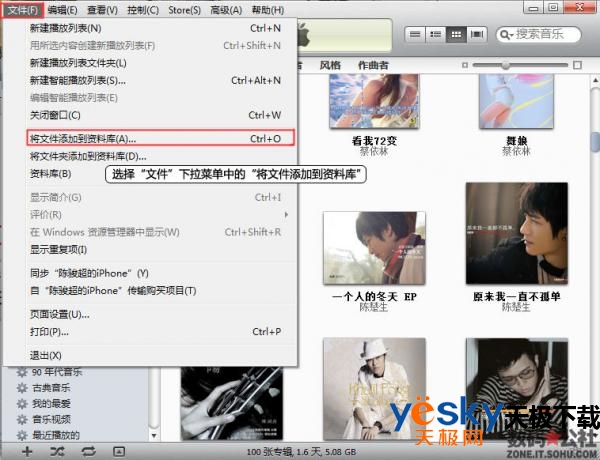Toggle shuffle playback icon
This screenshot has width=600, height=460.
click(57, 452)
